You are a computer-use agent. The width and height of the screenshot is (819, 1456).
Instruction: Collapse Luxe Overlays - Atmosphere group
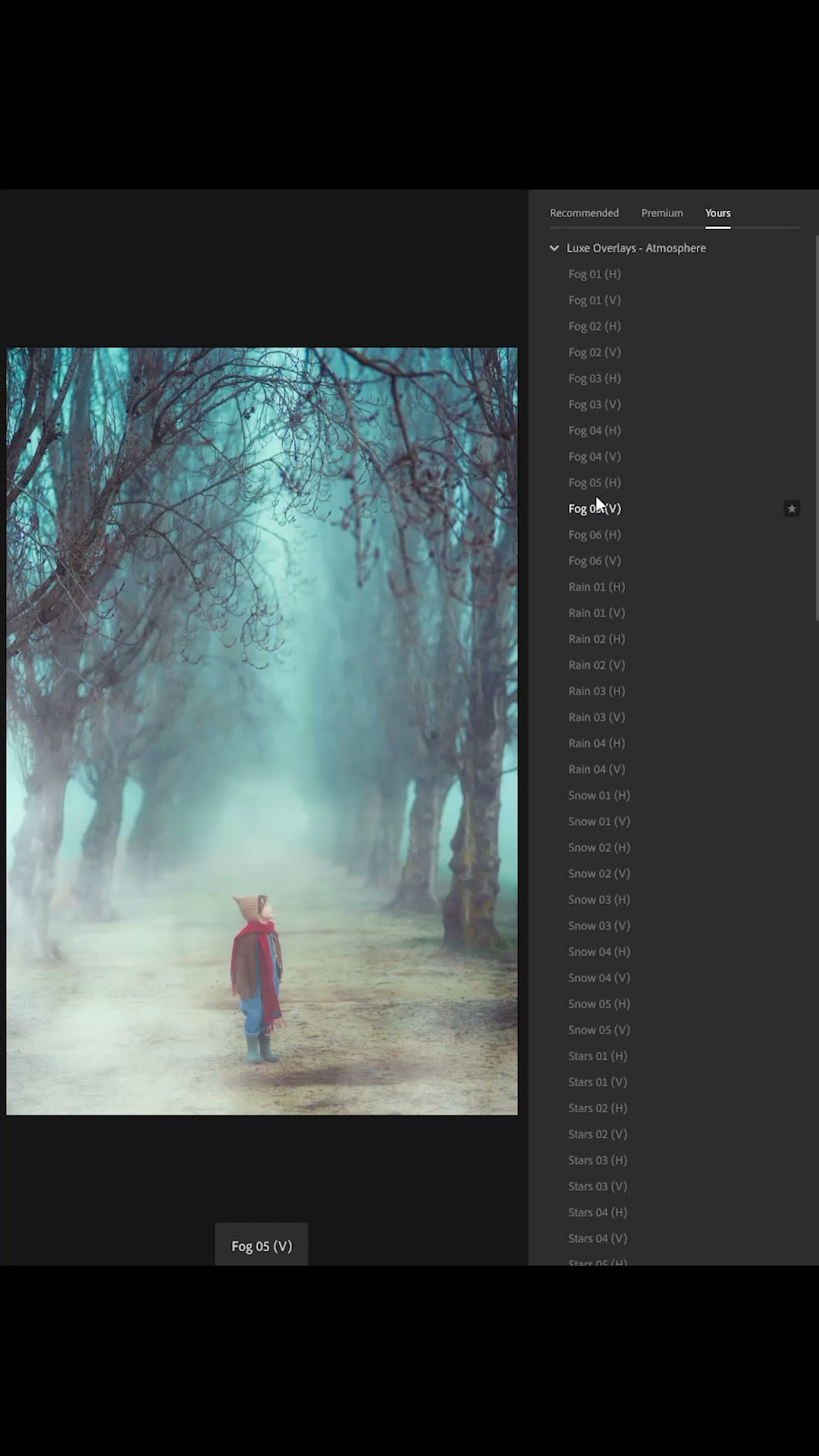tap(554, 248)
